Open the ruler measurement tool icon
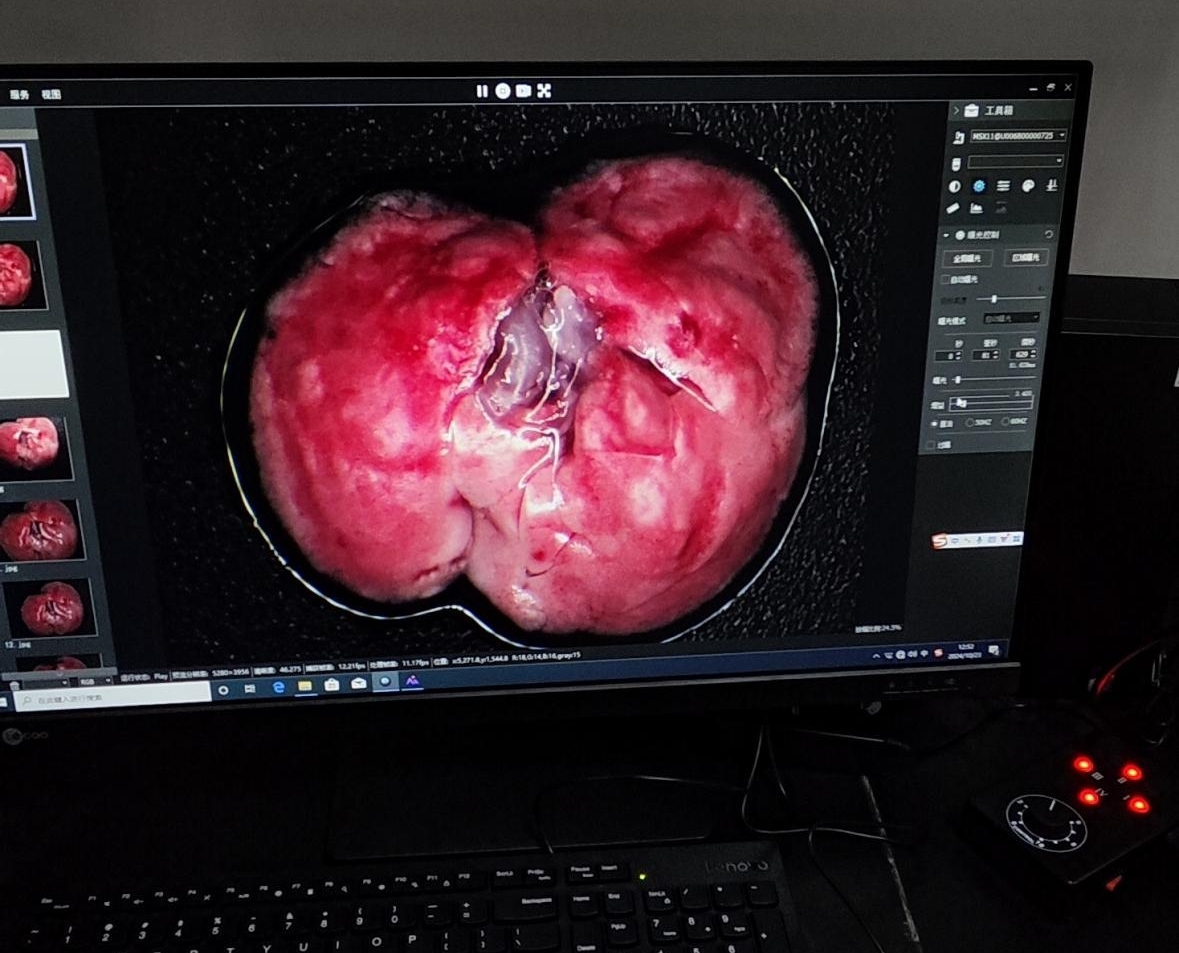Image resolution: width=1179 pixels, height=953 pixels. point(953,208)
